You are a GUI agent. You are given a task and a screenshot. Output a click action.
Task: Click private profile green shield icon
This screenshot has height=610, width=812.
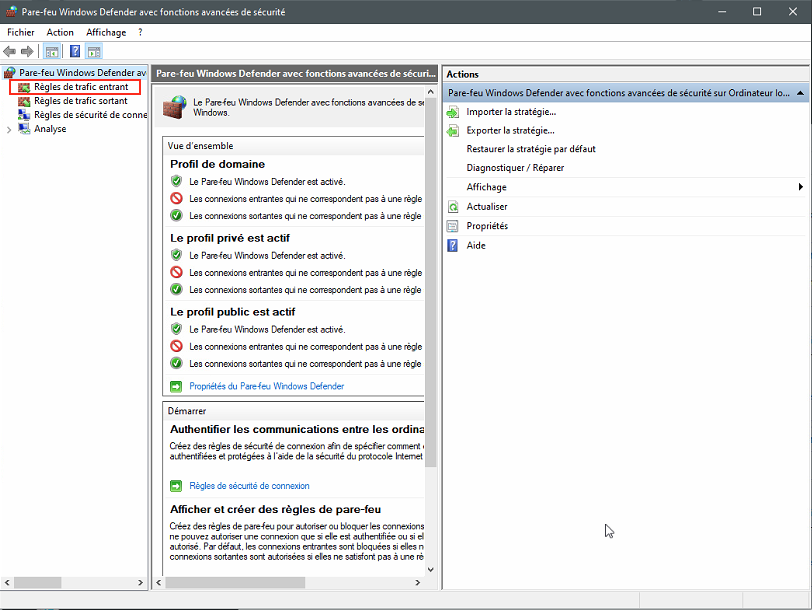coord(177,255)
